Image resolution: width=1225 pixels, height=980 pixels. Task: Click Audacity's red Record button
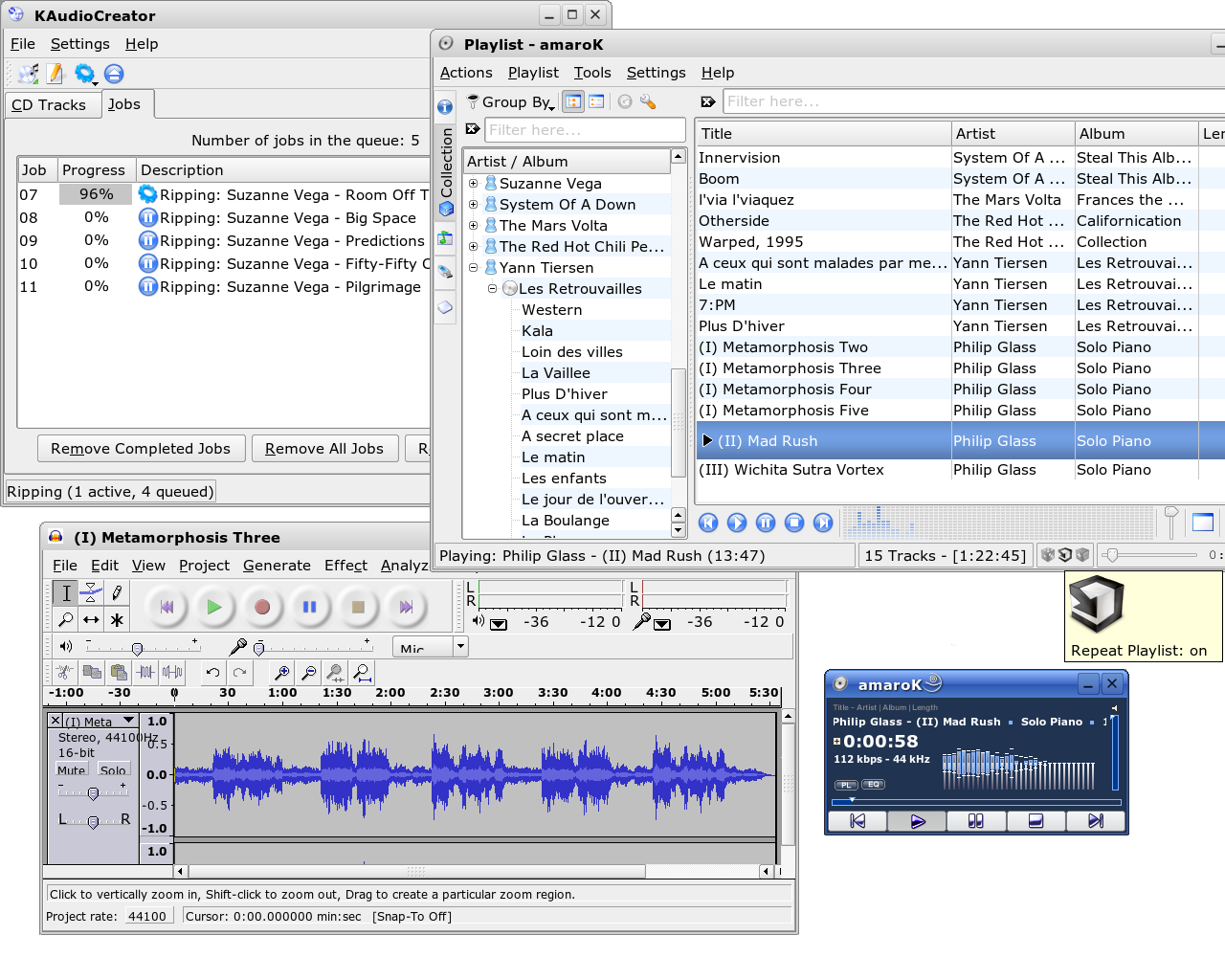262,606
